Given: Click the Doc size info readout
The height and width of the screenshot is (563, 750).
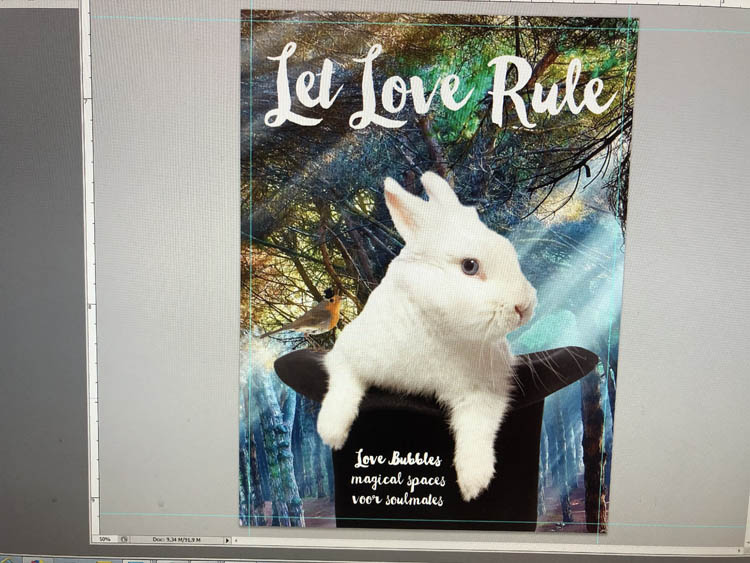Looking at the screenshot, I should click(x=175, y=540).
